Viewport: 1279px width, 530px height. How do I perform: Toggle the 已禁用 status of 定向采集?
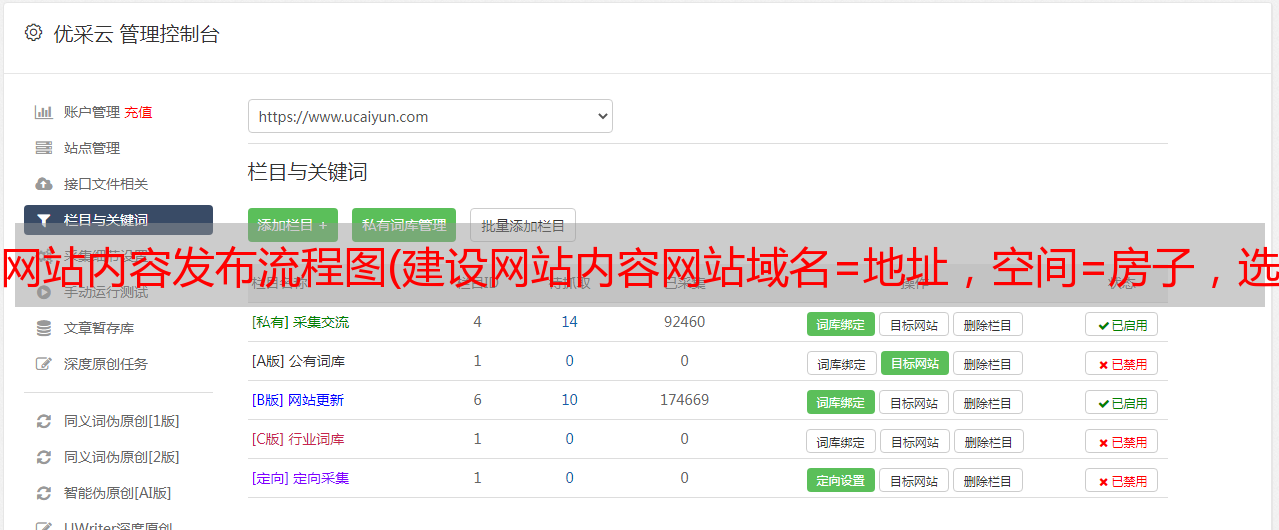click(x=1122, y=480)
